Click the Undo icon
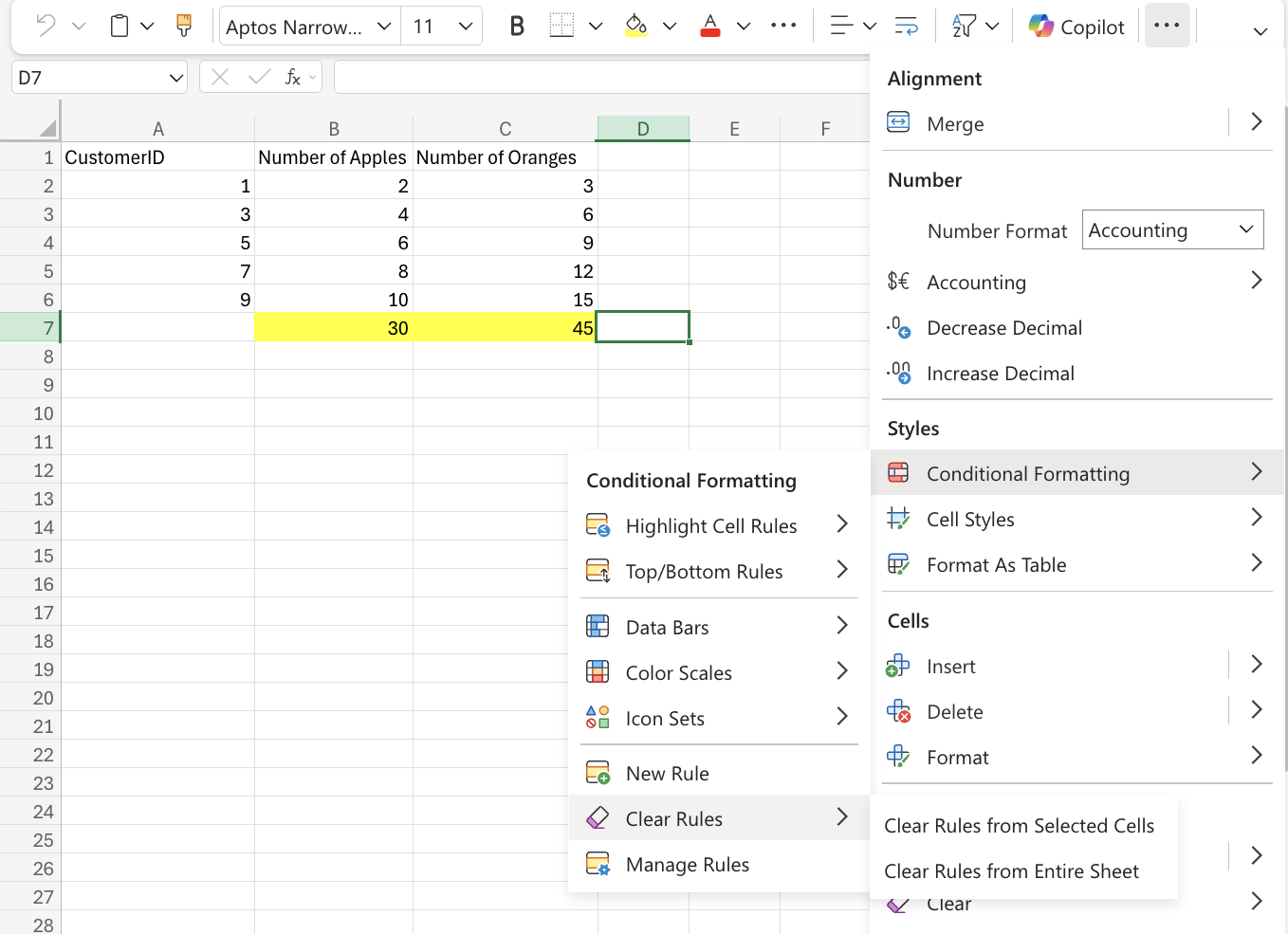 point(46,27)
